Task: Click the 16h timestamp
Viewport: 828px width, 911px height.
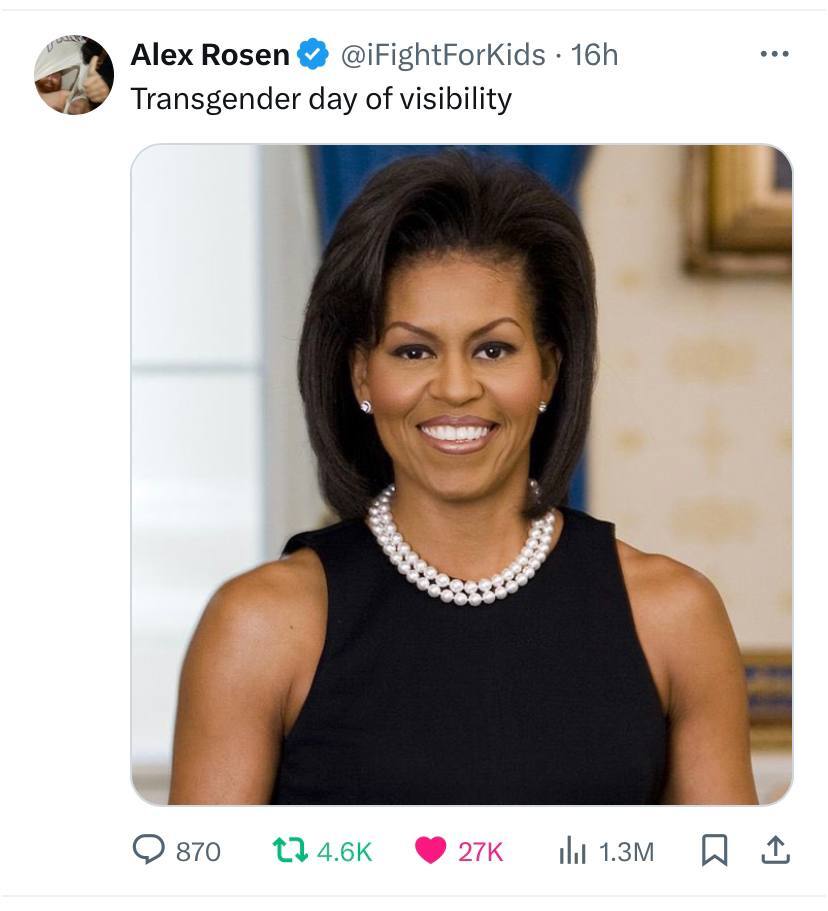Action: [594, 55]
